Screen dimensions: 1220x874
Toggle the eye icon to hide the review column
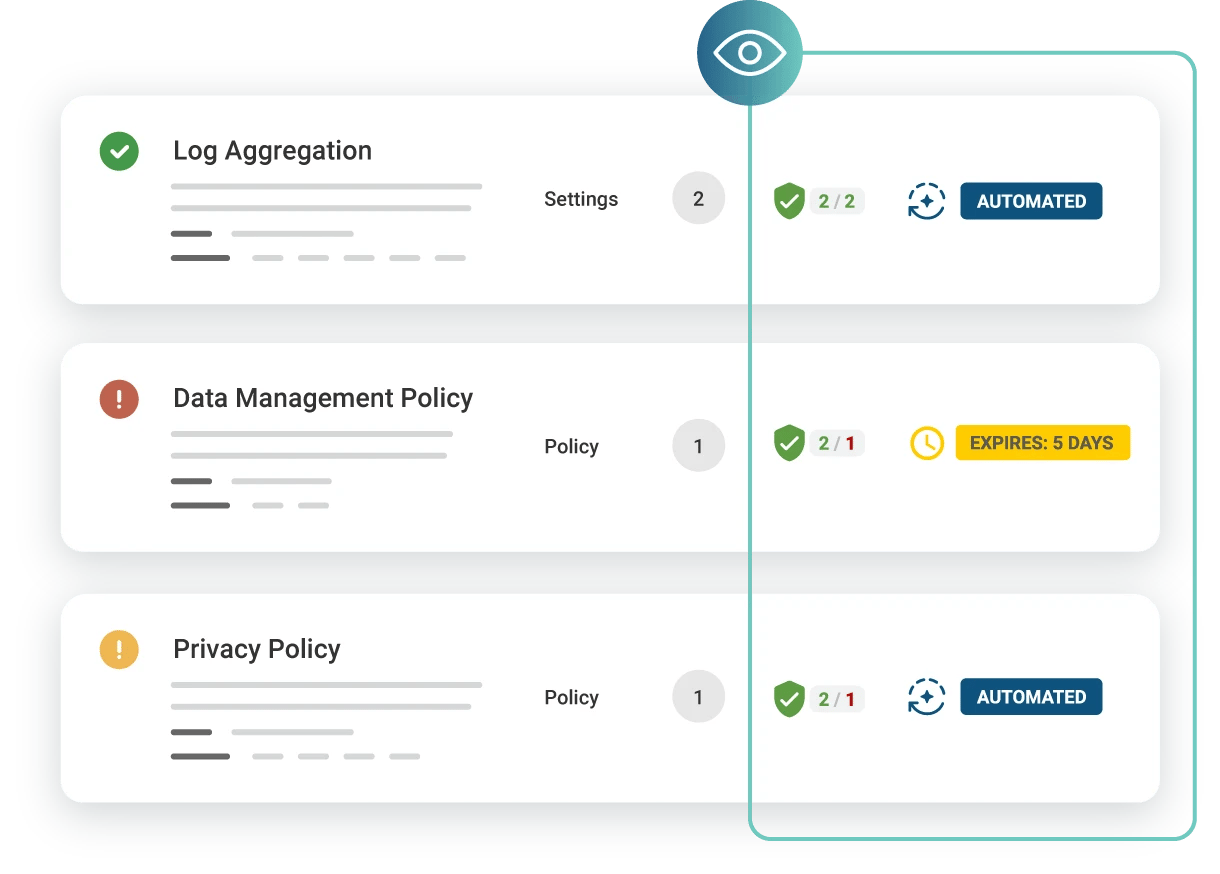[750, 53]
